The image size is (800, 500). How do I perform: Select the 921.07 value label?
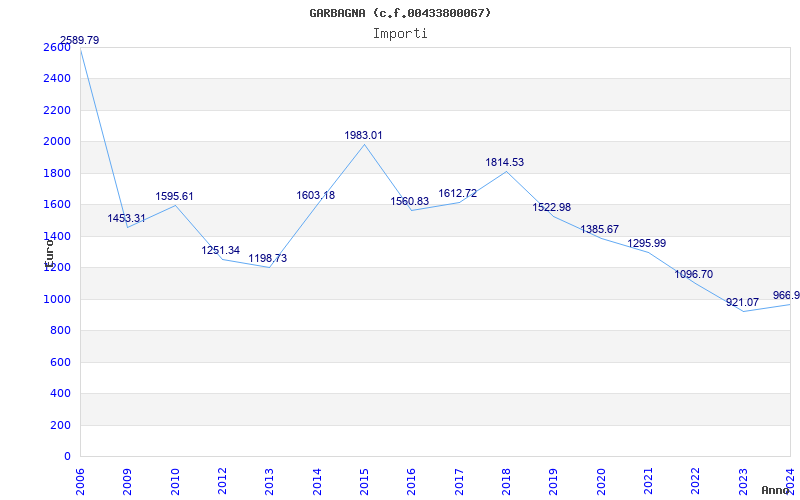742,303
